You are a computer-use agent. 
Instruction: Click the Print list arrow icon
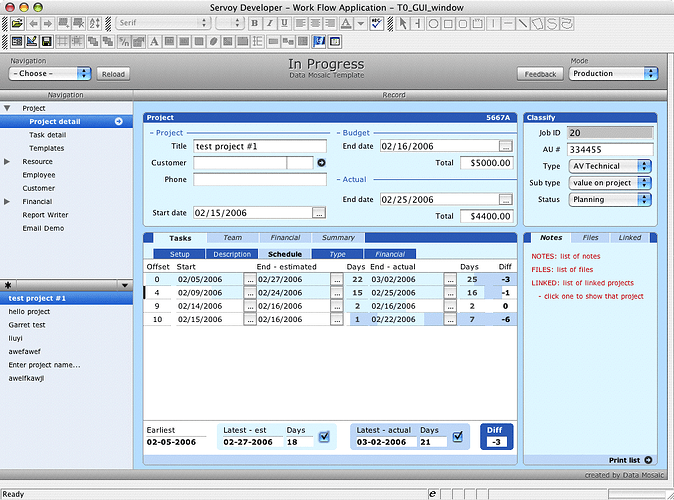point(648,460)
